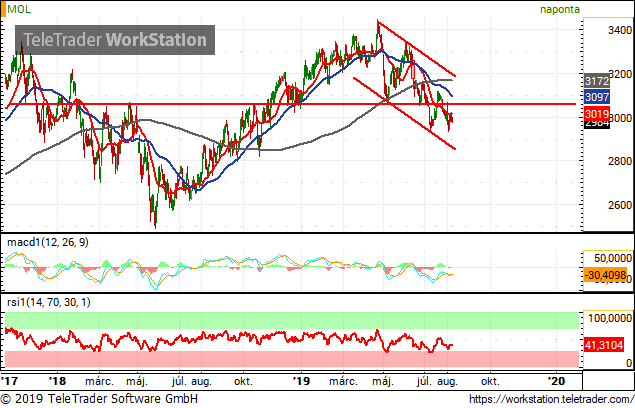Click the orange -30,4098 MACD value tag

point(605,276)
